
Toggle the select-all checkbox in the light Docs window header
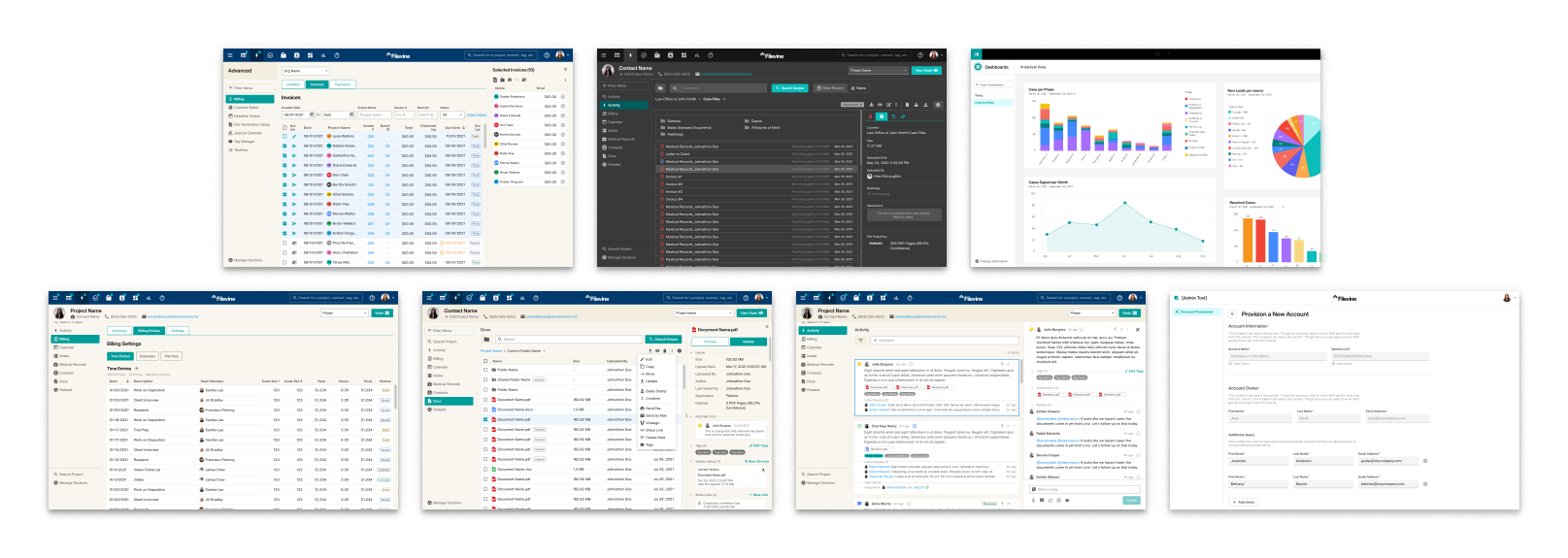485,361
